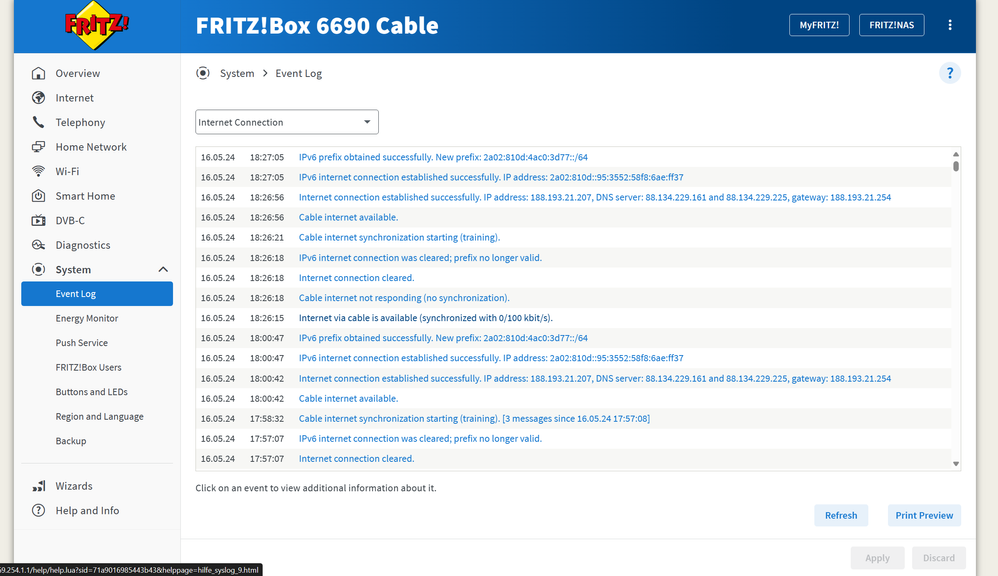Screen dimensions: 998x576
Task: Click the Internet globe icon
Action: pyautogui.click(x=39, y=98)
